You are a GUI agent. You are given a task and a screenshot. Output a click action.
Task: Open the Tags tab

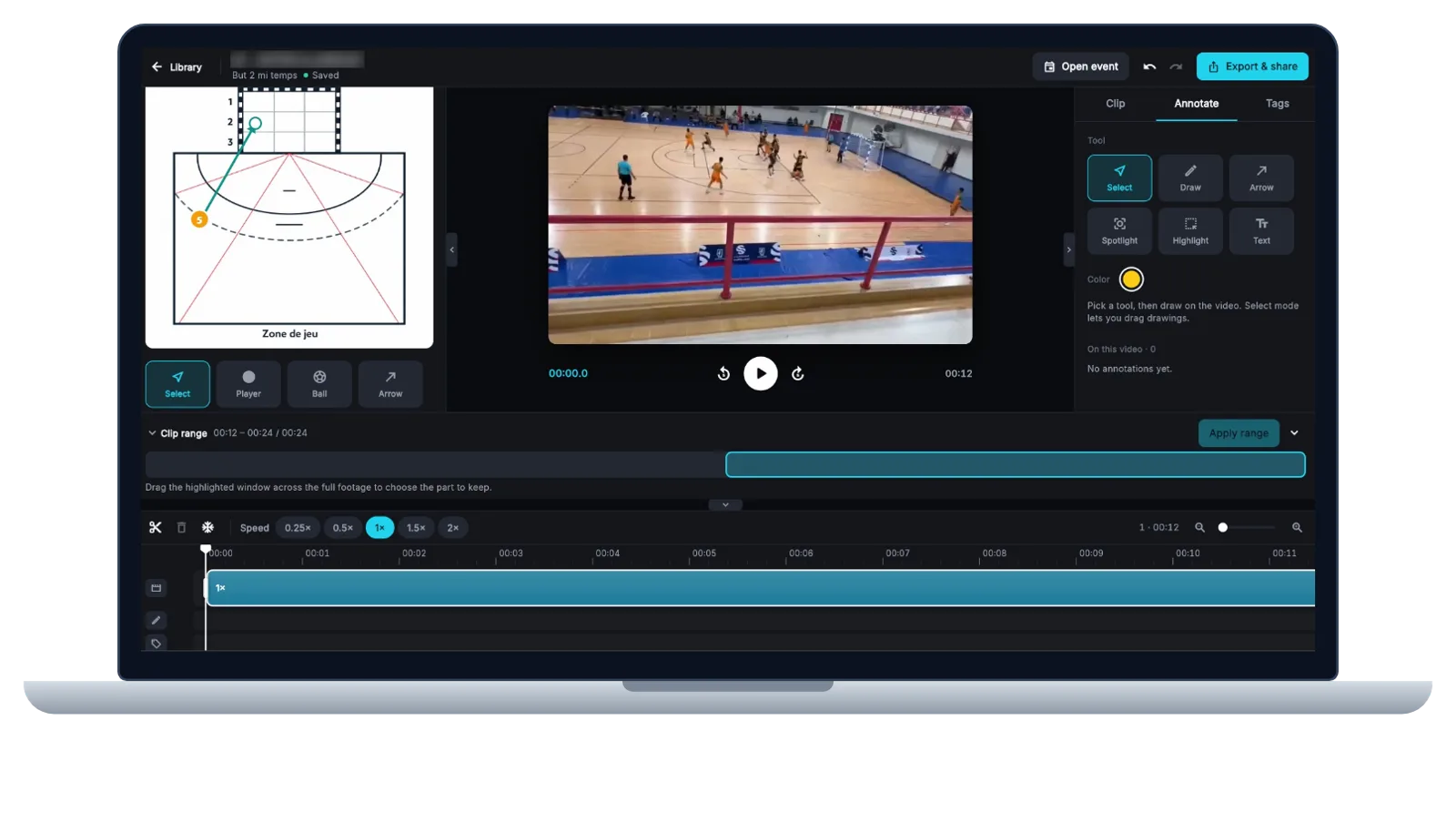pyautogui.click(x=1277, y=104)
